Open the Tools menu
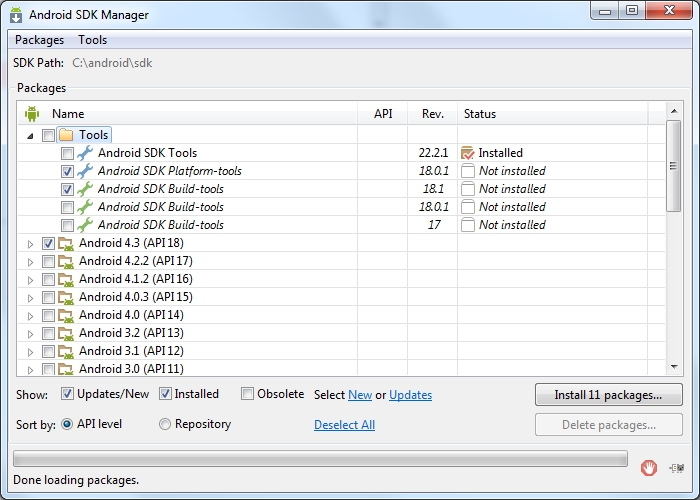The image size is (700, 500). click(x=93, y=40)
